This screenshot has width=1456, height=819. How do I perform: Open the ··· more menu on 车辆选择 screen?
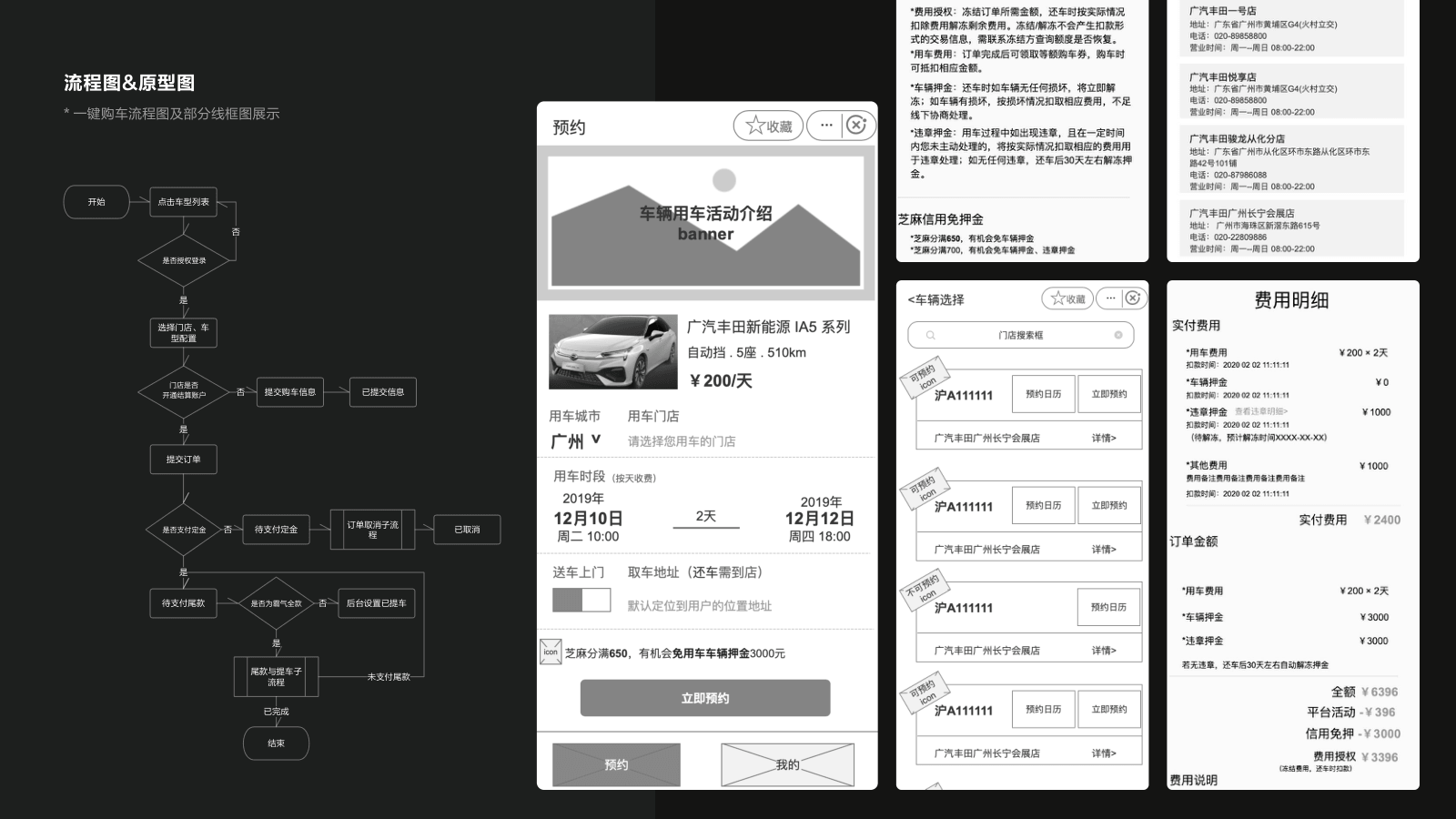[1110, 298]
